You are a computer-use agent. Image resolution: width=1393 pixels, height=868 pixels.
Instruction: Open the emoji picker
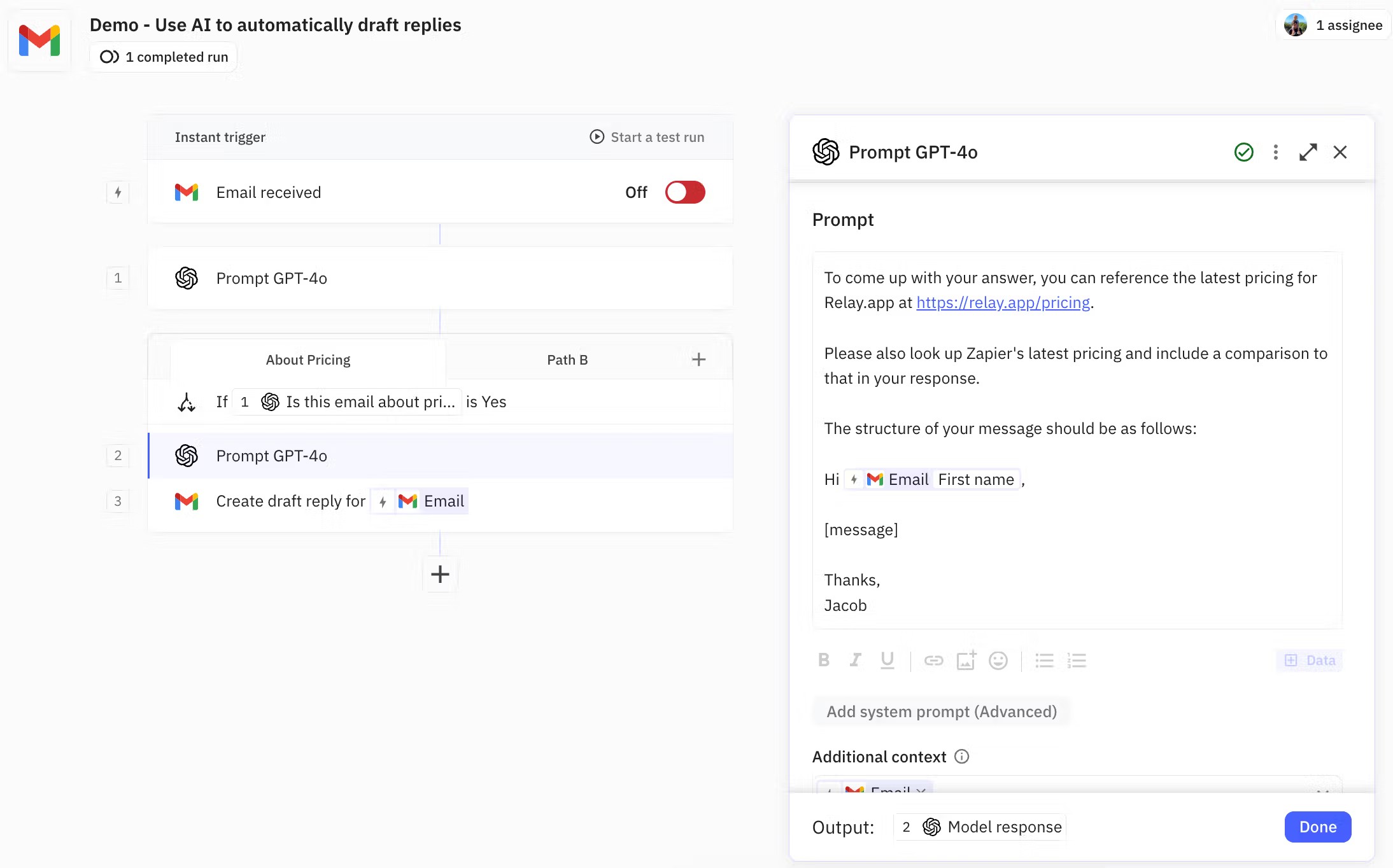998,661
